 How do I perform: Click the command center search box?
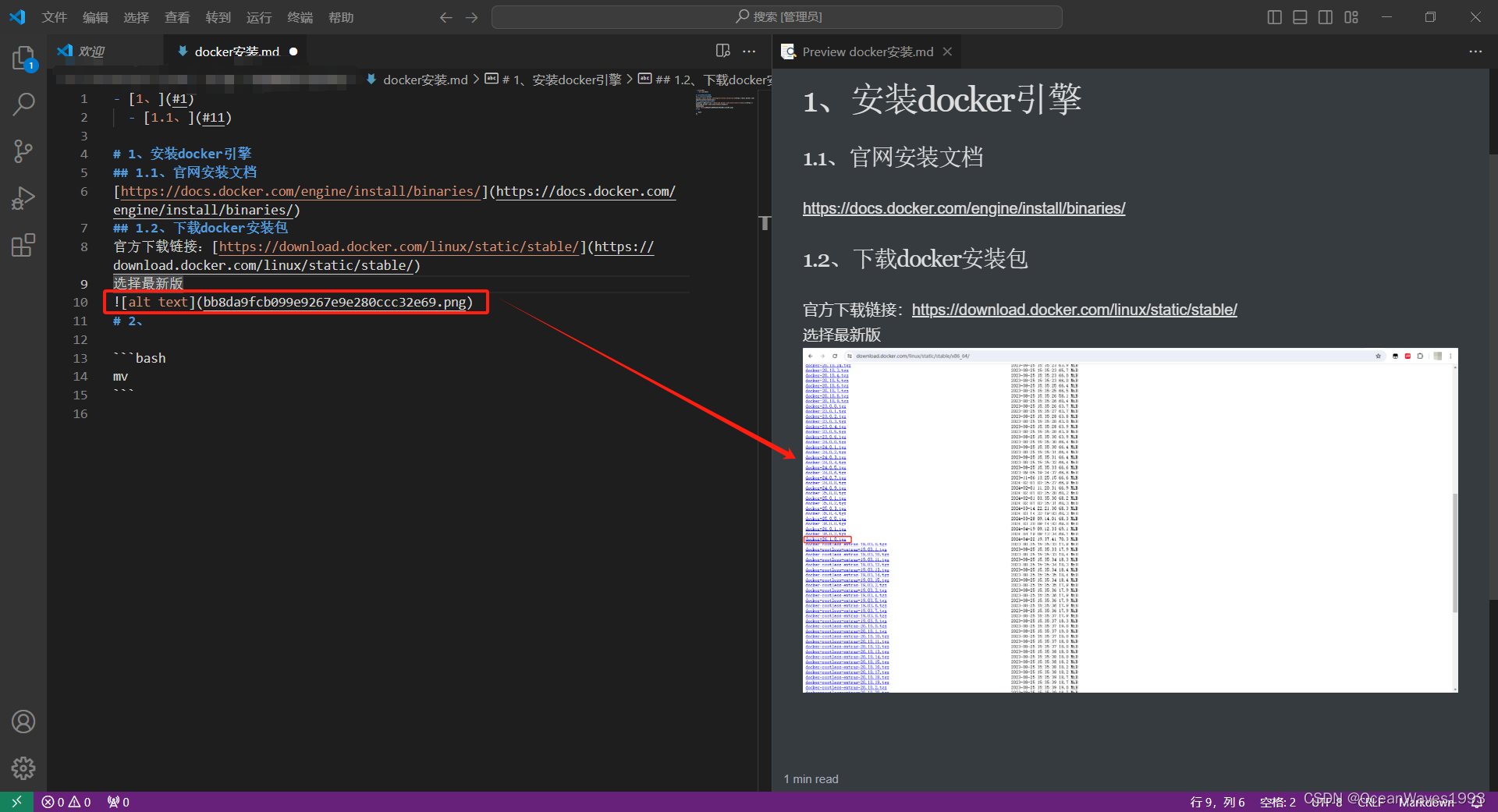coord(777,17)
